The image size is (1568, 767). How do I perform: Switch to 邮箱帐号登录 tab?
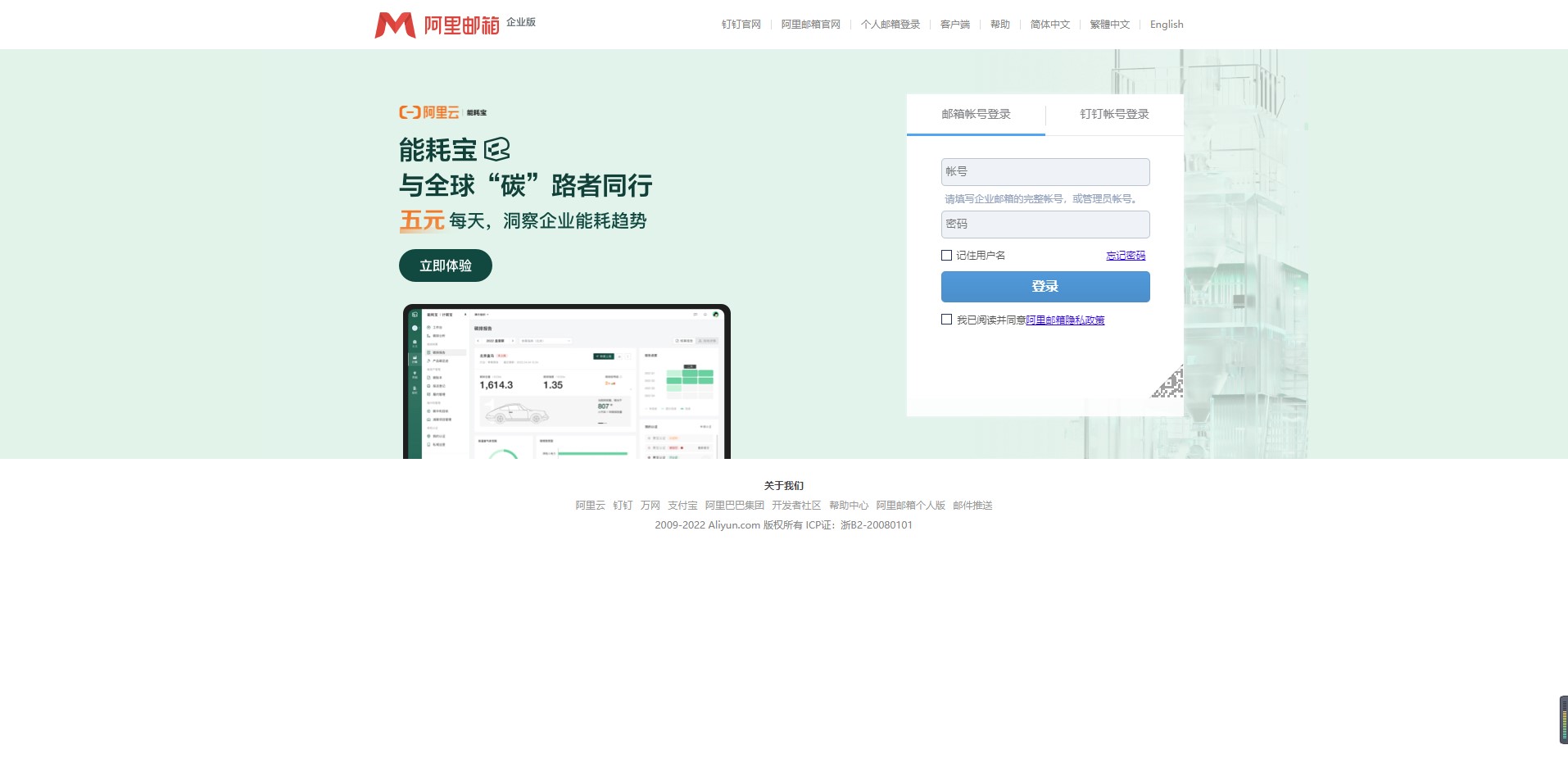[976, 114]
